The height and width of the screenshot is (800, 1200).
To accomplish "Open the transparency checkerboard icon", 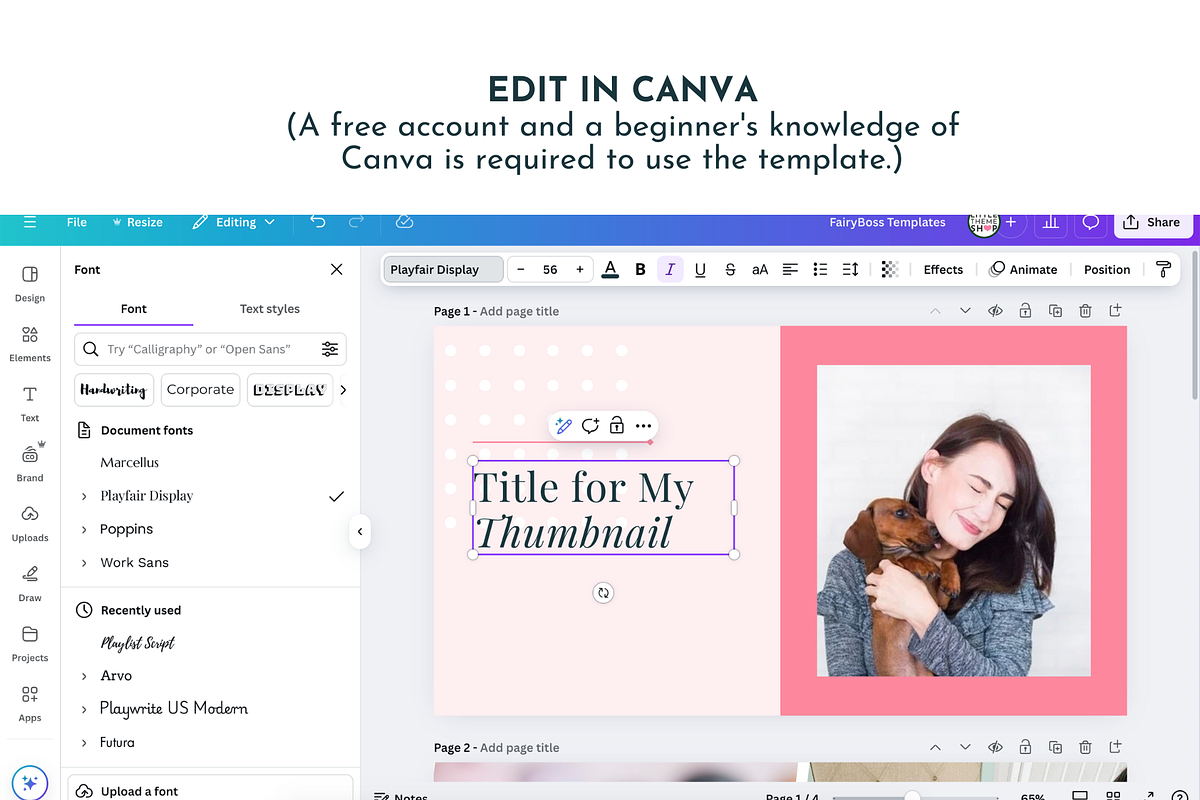I will click(x=890, y=269).
